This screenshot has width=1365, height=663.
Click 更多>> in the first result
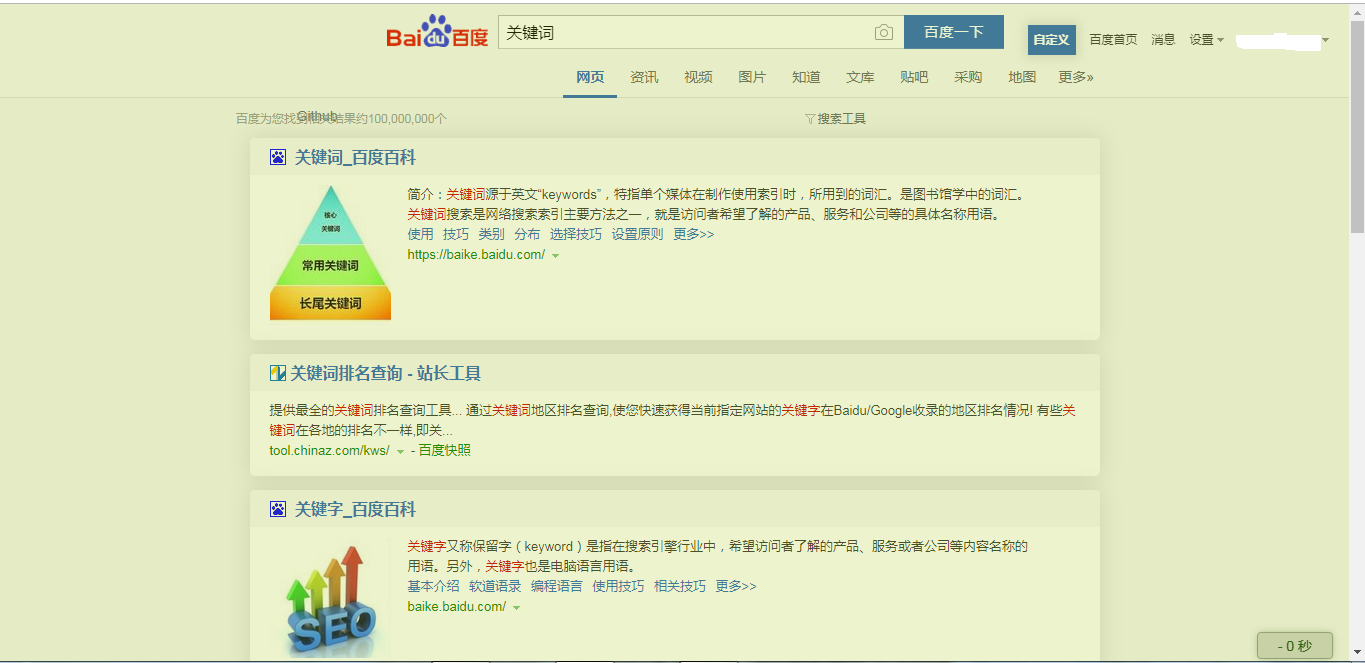pos(694,234)
